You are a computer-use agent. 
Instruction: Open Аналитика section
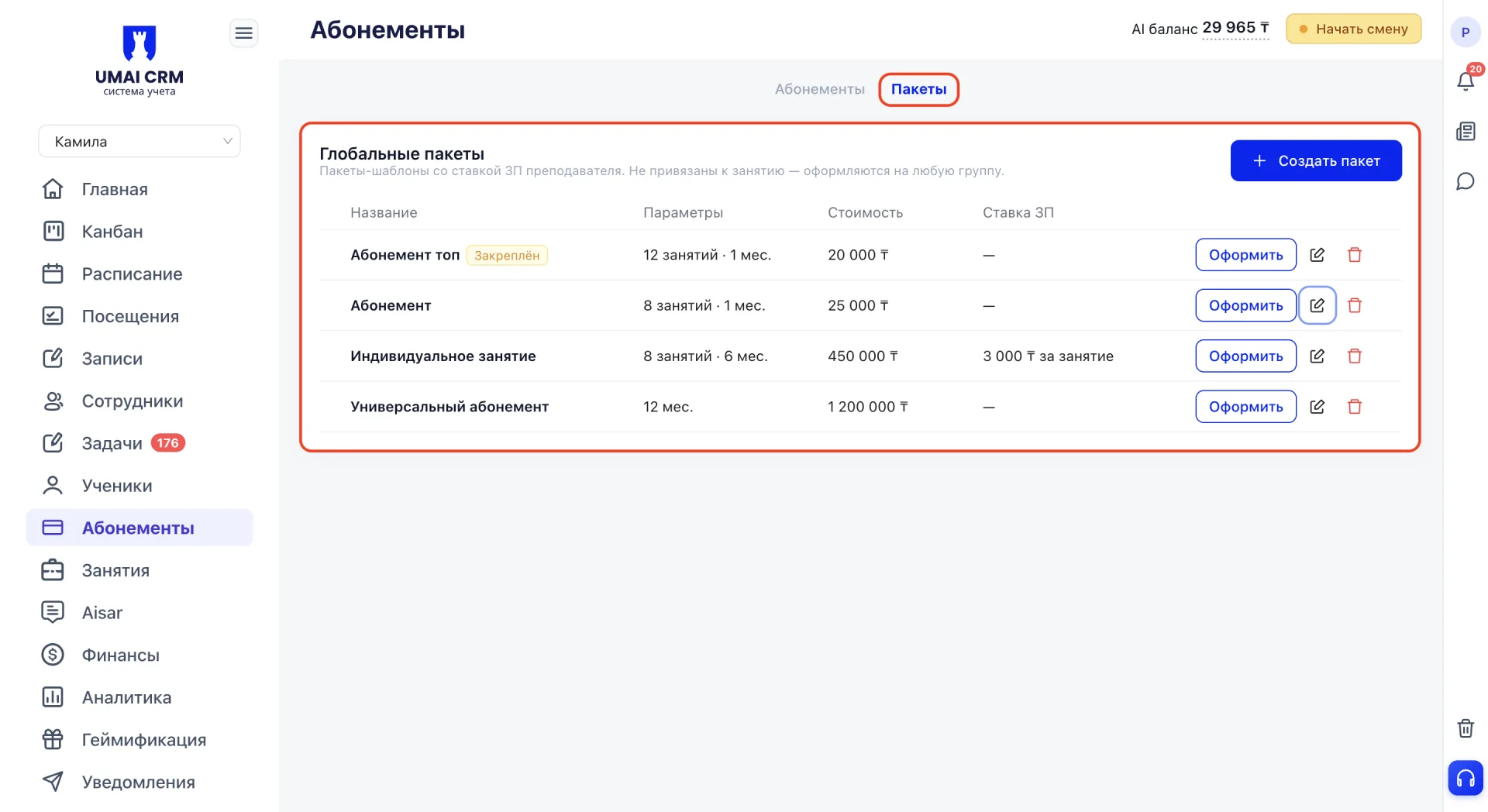(x=127, y=697)
